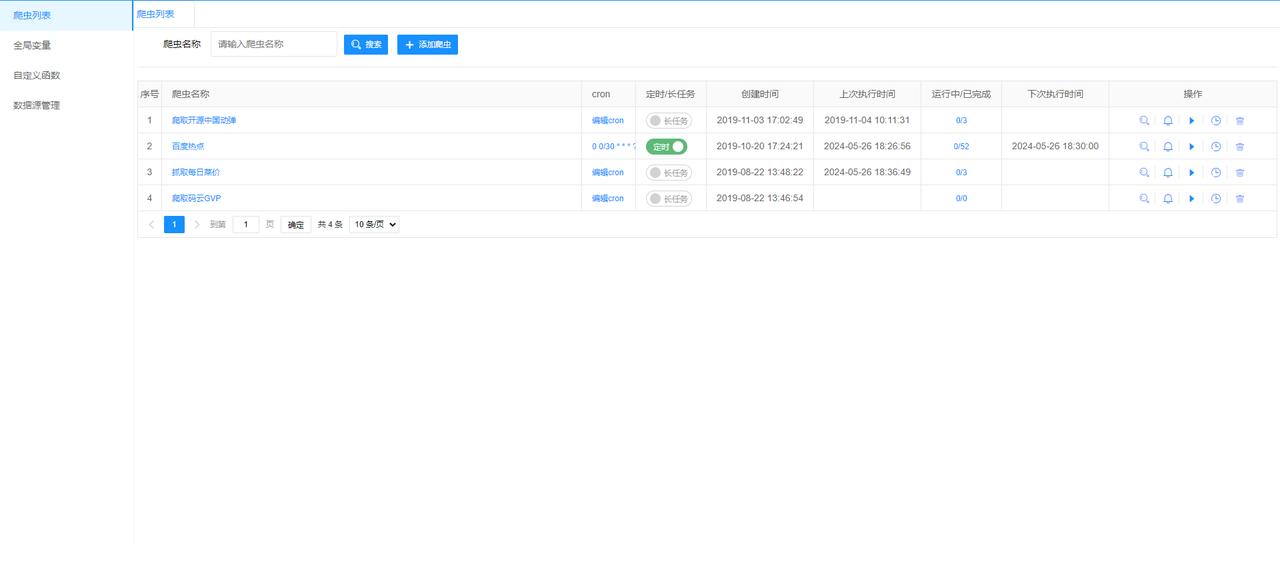
Task: Toggle the 长任务 switch for 爬取码云GVP
Action: point(669,198)
